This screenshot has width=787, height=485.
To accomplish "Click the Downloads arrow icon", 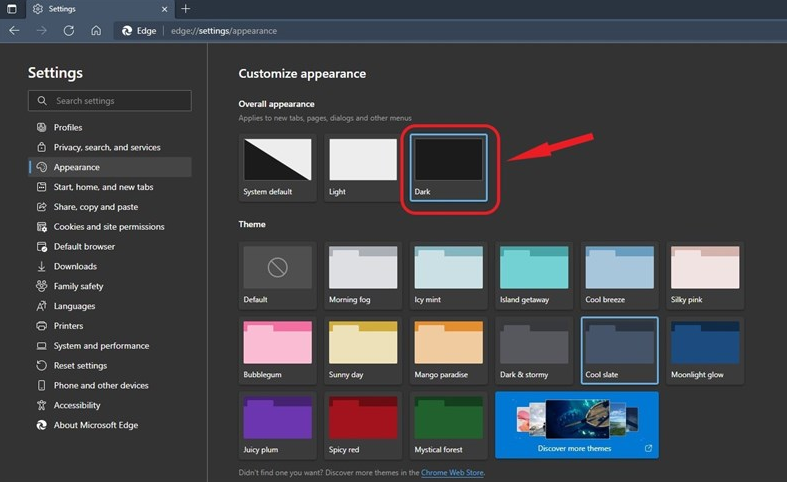I will (42, 266).
